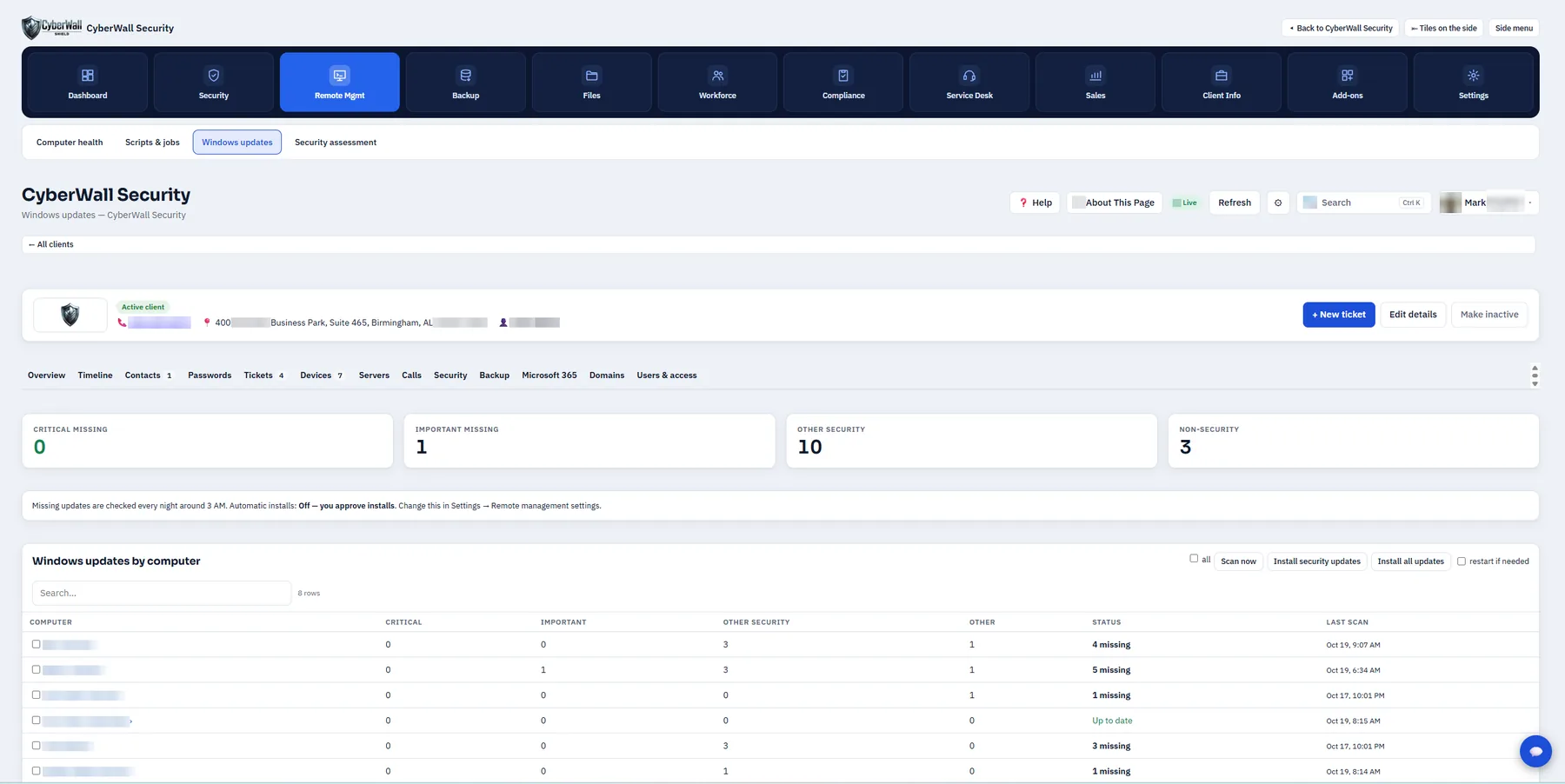The height and width of the screenshot is (784, 1565).
Task: Select the Remote Mgmt tile
Action: point(340,83)
